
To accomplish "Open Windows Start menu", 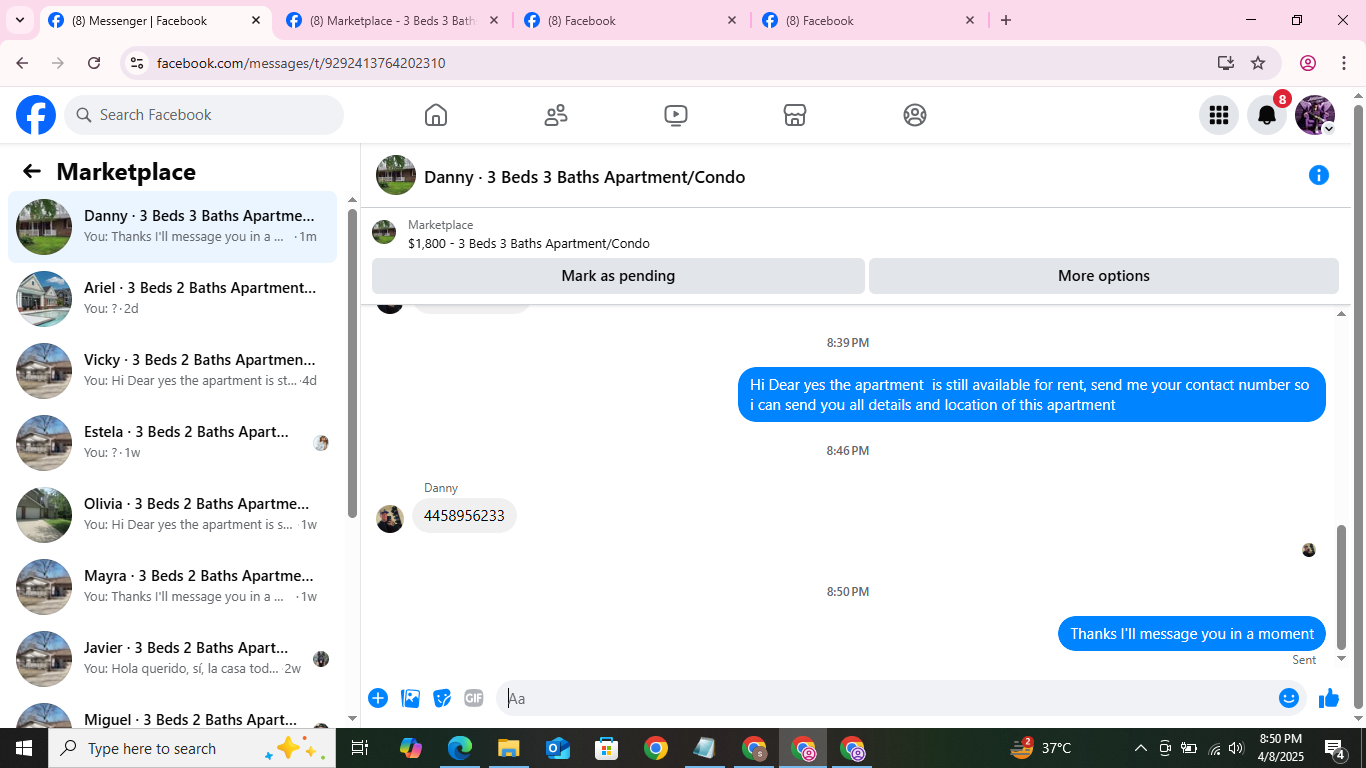I will point(24,748).
